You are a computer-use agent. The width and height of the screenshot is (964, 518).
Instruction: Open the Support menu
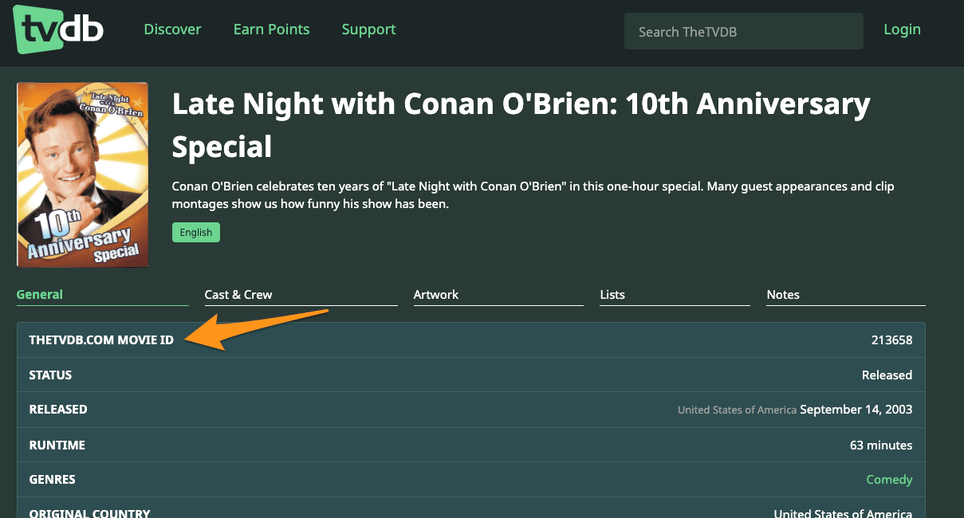click(x=368, y=29)
